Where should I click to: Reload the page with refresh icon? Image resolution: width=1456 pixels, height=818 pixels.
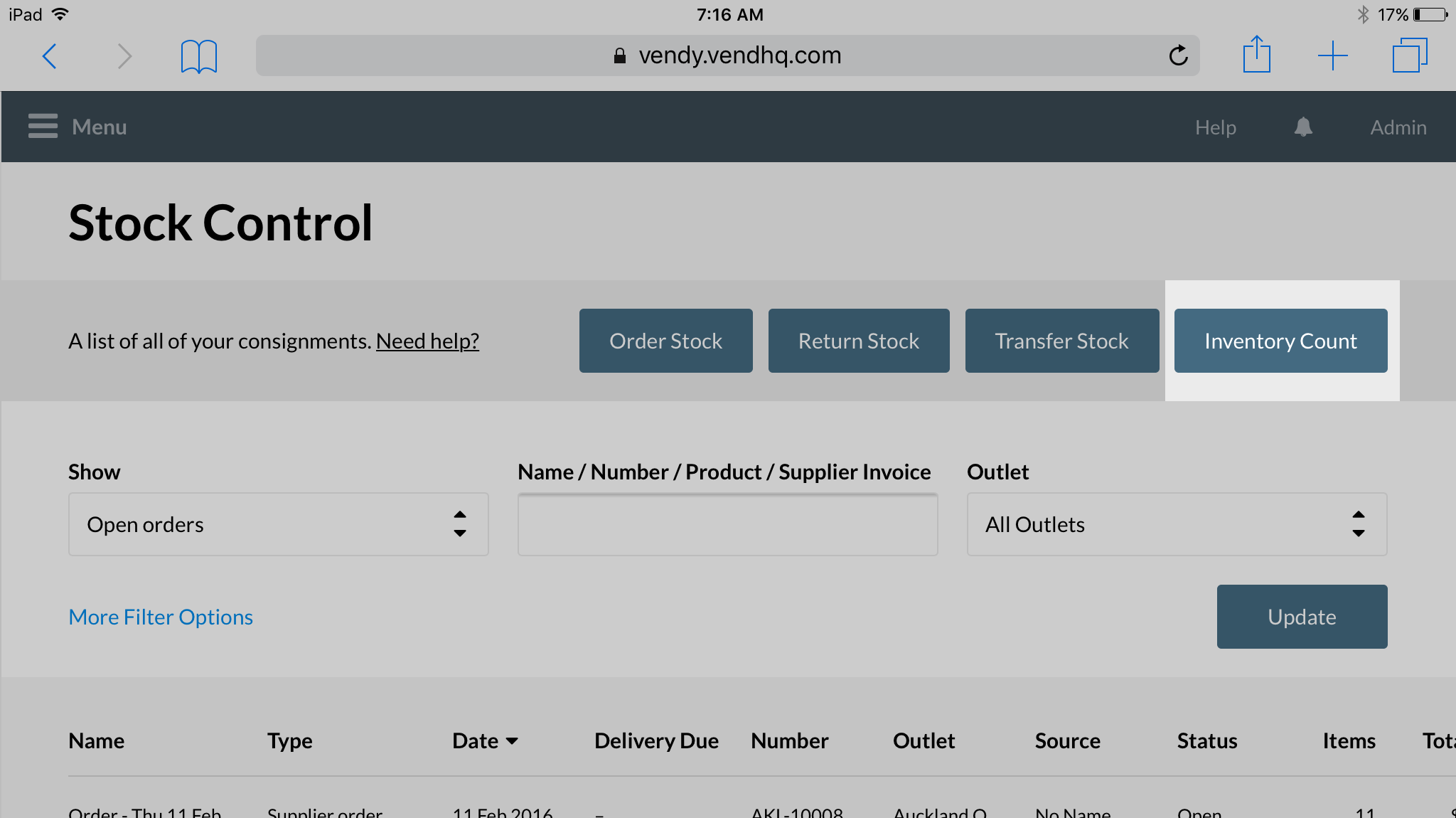tap(1178, 55)
